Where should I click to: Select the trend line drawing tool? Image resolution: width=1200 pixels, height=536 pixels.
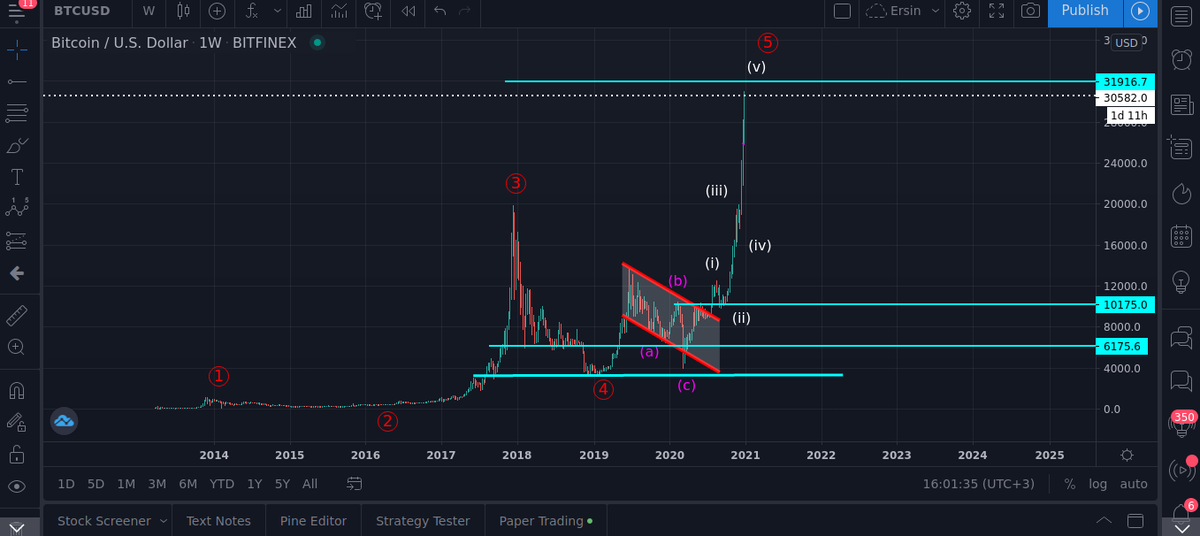coord(17,81)
